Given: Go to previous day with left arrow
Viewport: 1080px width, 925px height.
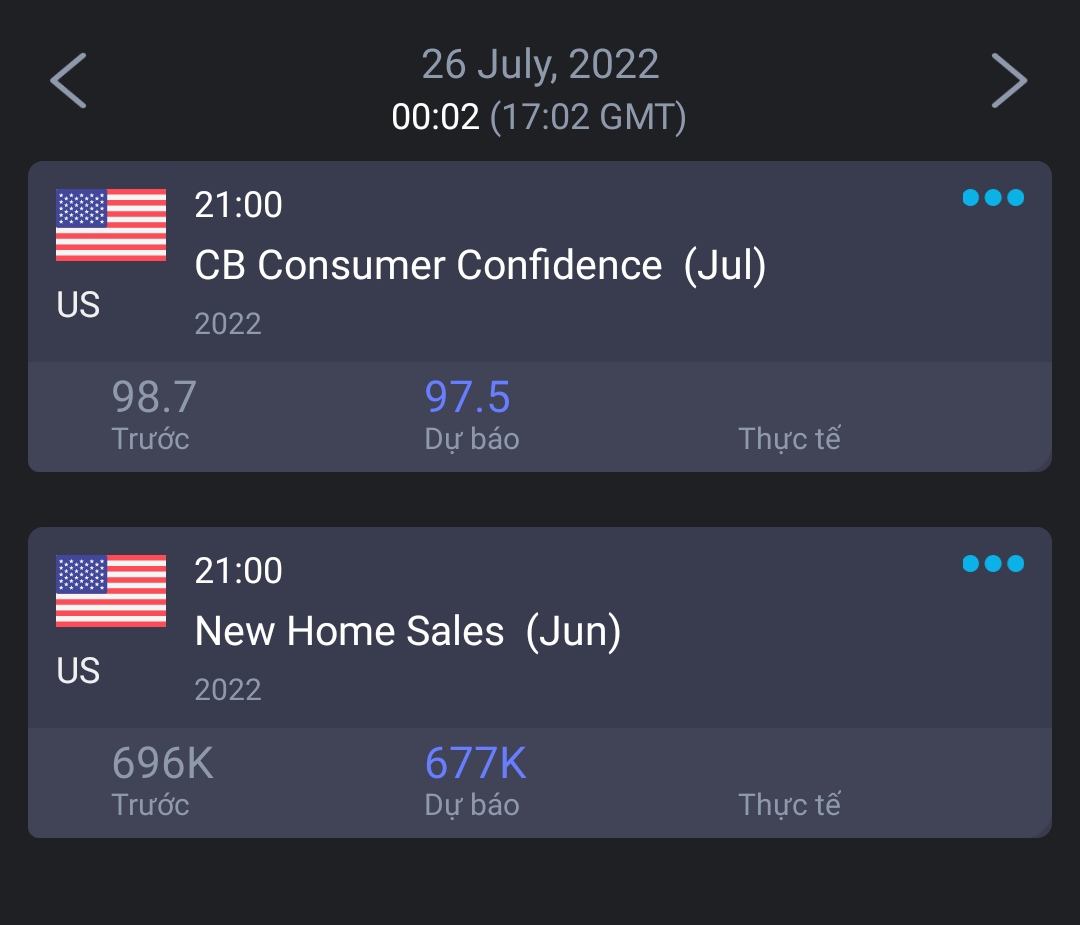Looking at the screenshot, I should (69, 80).
